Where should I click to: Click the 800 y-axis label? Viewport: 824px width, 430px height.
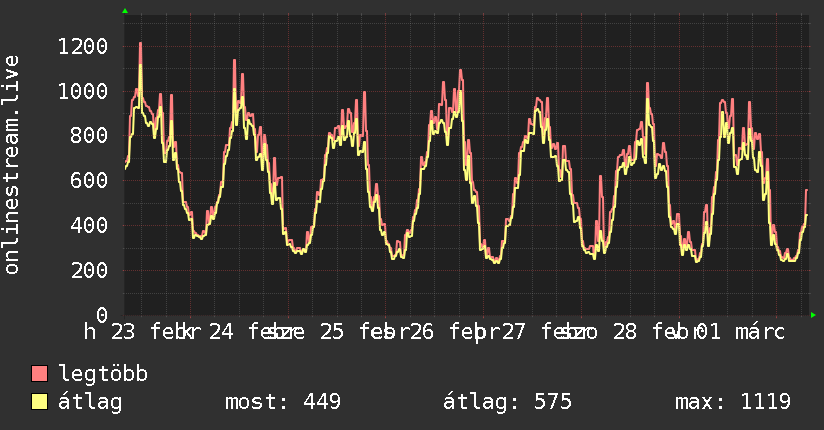pos(89,136)
